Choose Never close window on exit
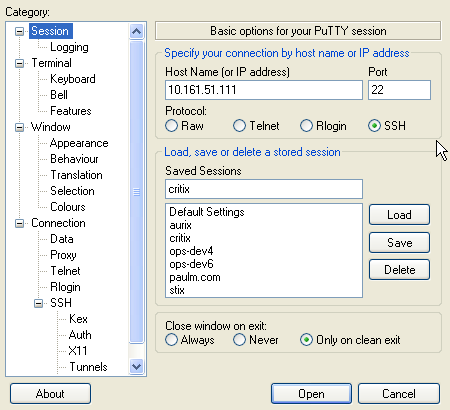This screenshot has height=410, width=450. (239, 340)
